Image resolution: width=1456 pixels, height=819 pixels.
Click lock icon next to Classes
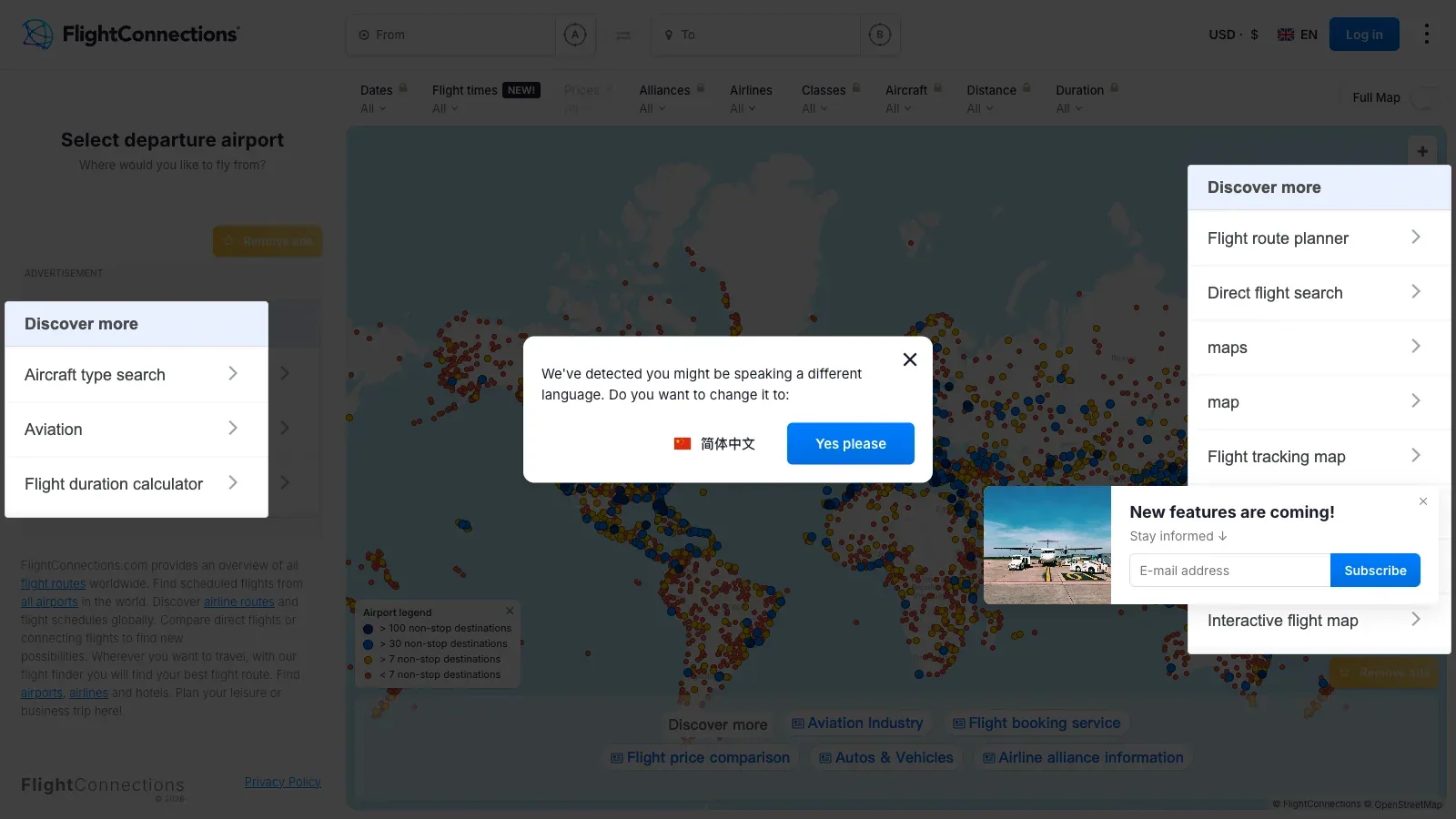pyautogui.click(x=856, y=88)
